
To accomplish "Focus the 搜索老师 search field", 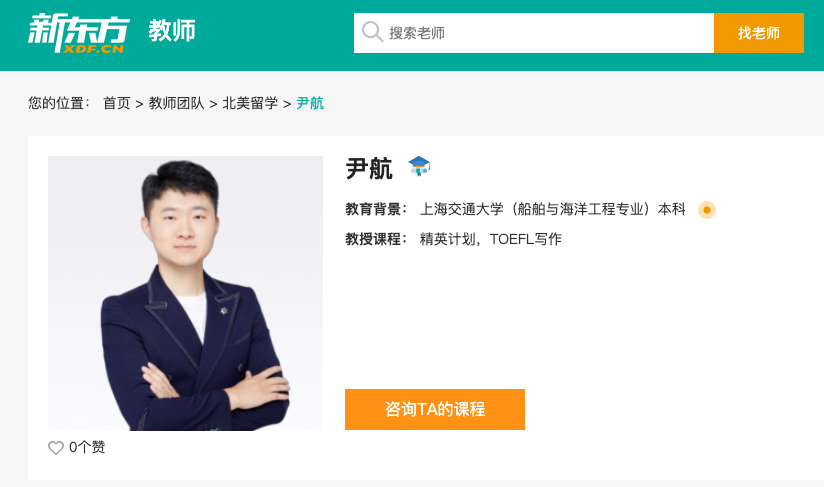I will click(x=534, y=33).
